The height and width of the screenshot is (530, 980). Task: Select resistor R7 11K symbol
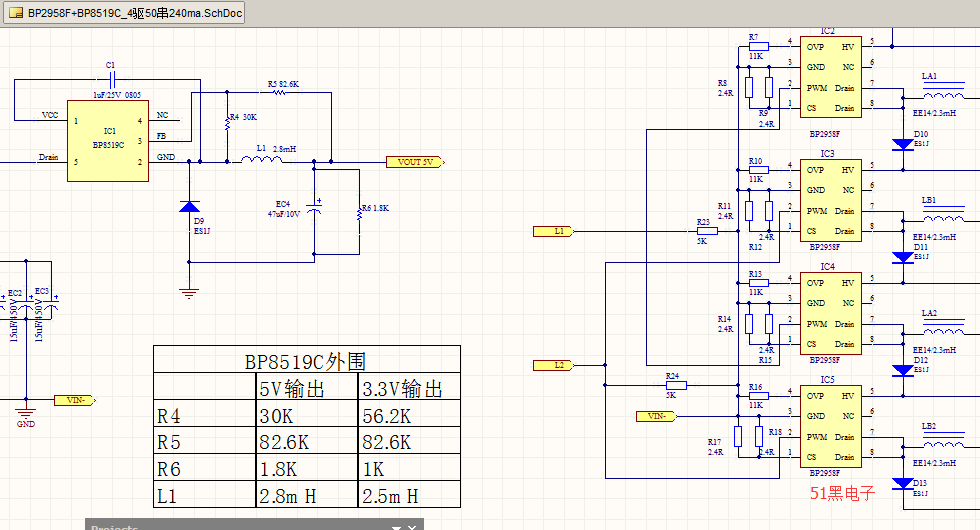click(759, 46)
